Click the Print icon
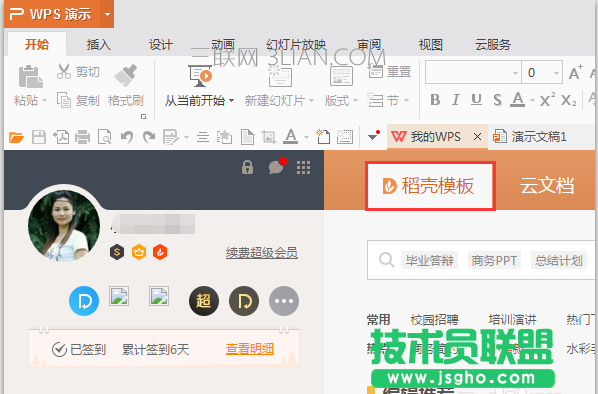 82,137
